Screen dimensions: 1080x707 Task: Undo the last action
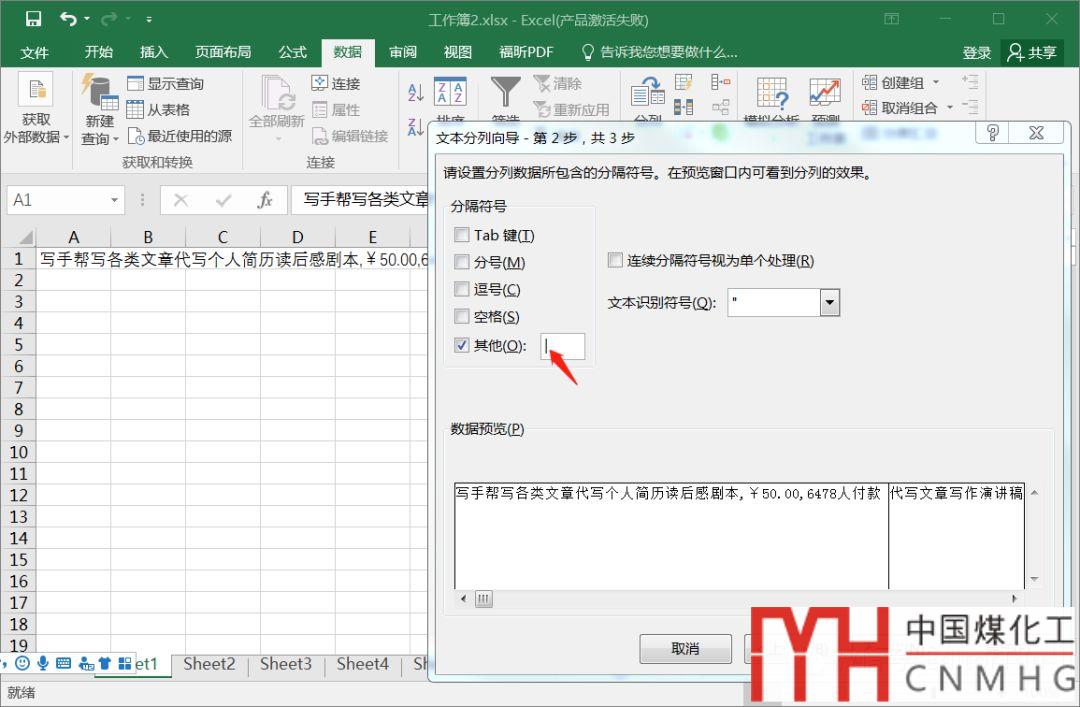pyautogui.click(x=68, y=19)
